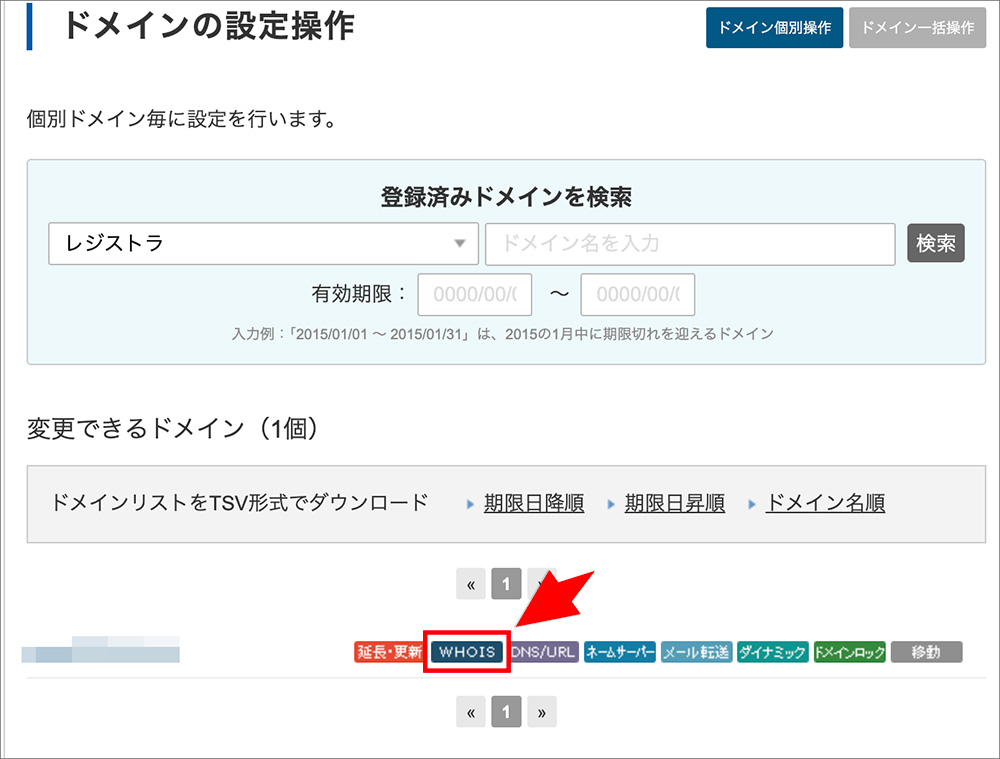This screenshot has height=759, width=1000.
Task: Open the WHOIS settings for the domain
Action: point(466,651)
